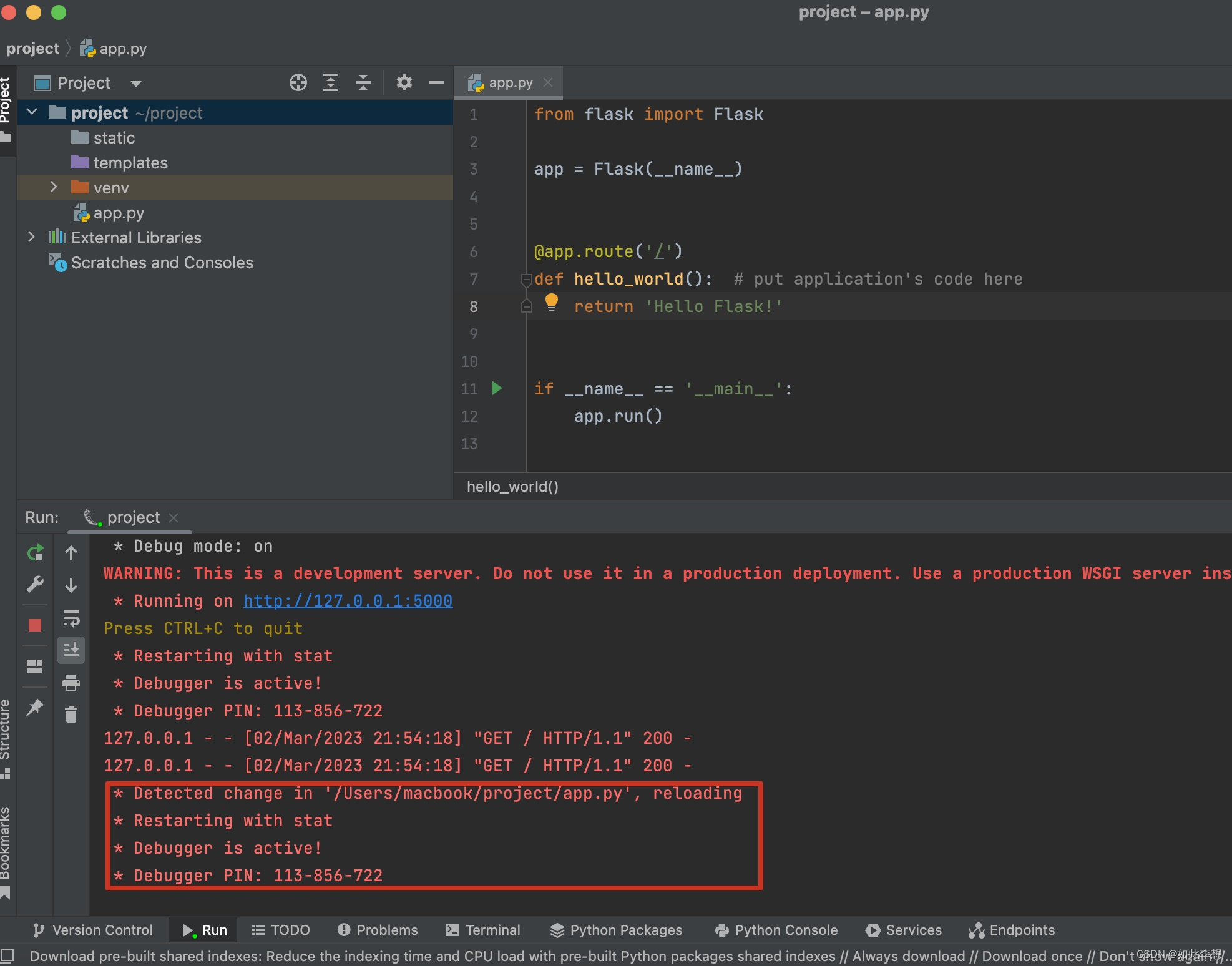Click the yellow lightbulb intention icon
Image resolution: width=1232 pixels, height=966 pixels.
click(x=551, y=302)
